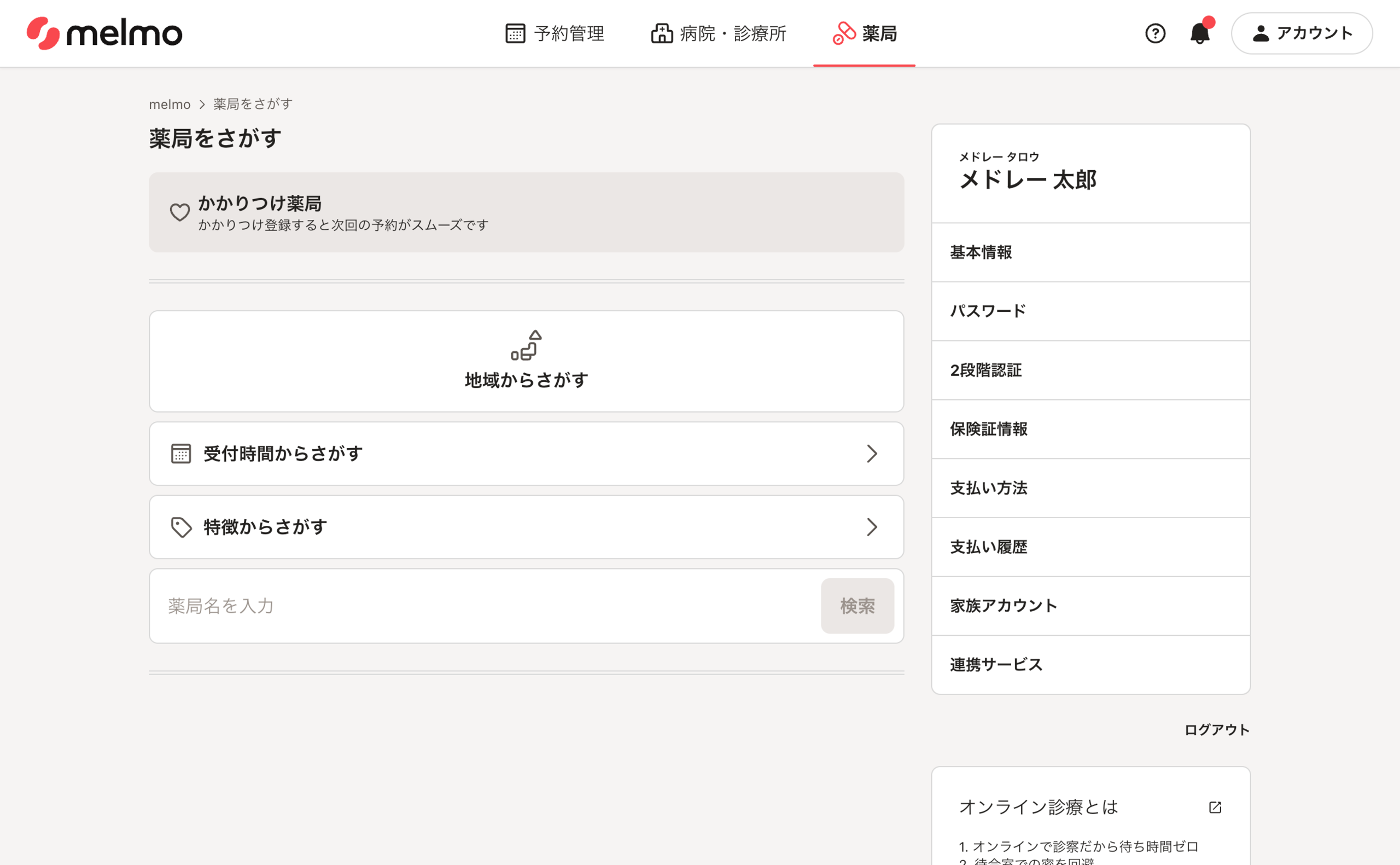Click the melmo breadcrumb link
This screenshot has height=865, width=1400.
pyautogui.click(x=169, y=104)
